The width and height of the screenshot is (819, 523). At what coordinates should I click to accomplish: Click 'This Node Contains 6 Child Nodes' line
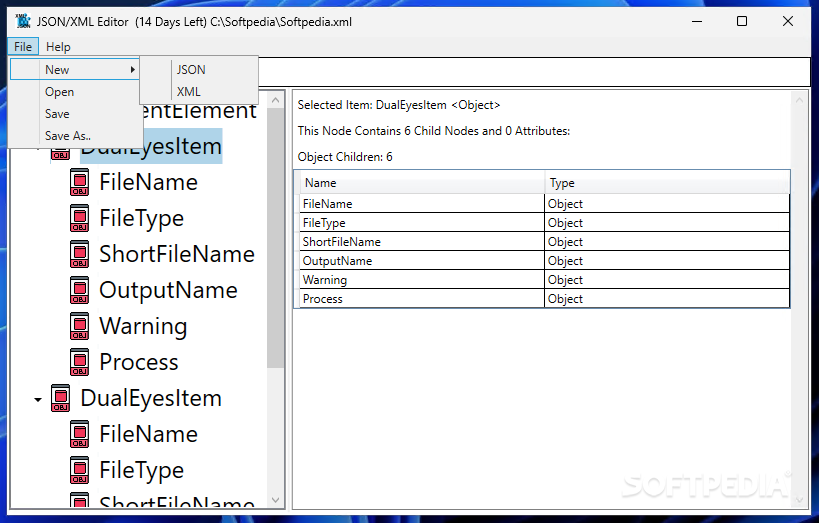pyautogui.click(x=434, y=131)
